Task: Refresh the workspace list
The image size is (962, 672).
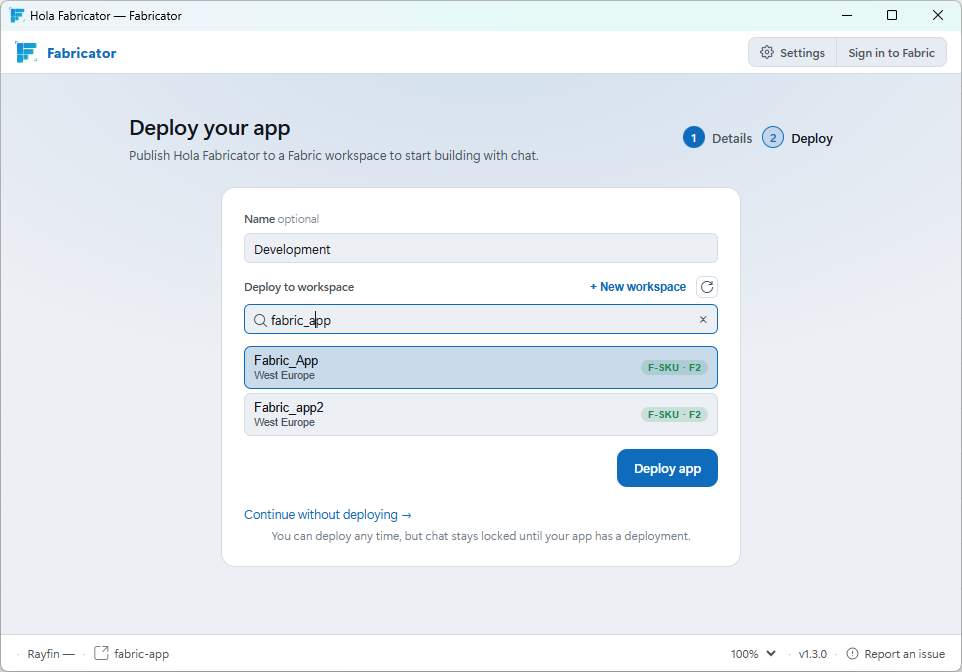Action: coord(707,287)
